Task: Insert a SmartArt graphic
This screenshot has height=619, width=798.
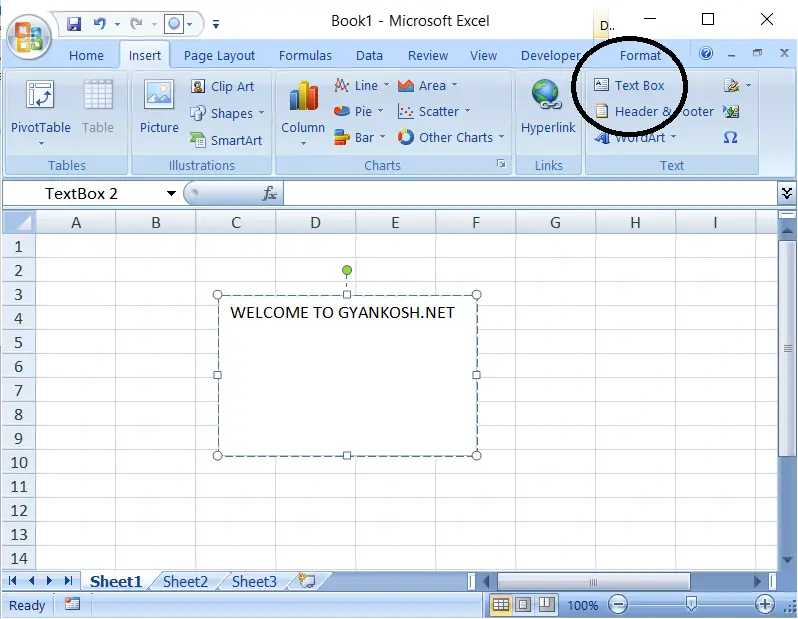Action: click(x=226, y=140)
